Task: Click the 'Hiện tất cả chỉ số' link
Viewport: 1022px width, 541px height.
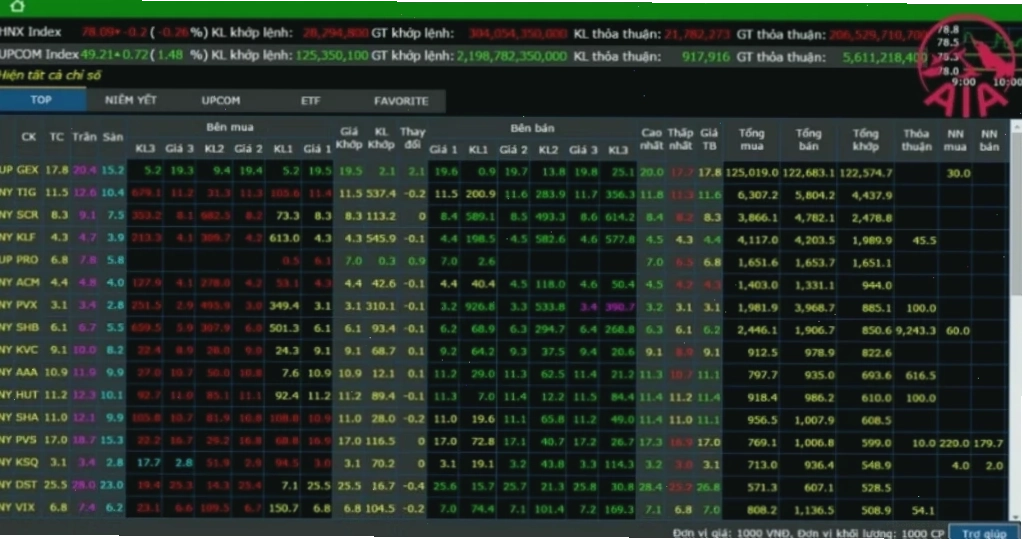Action: tap(51, 75)
